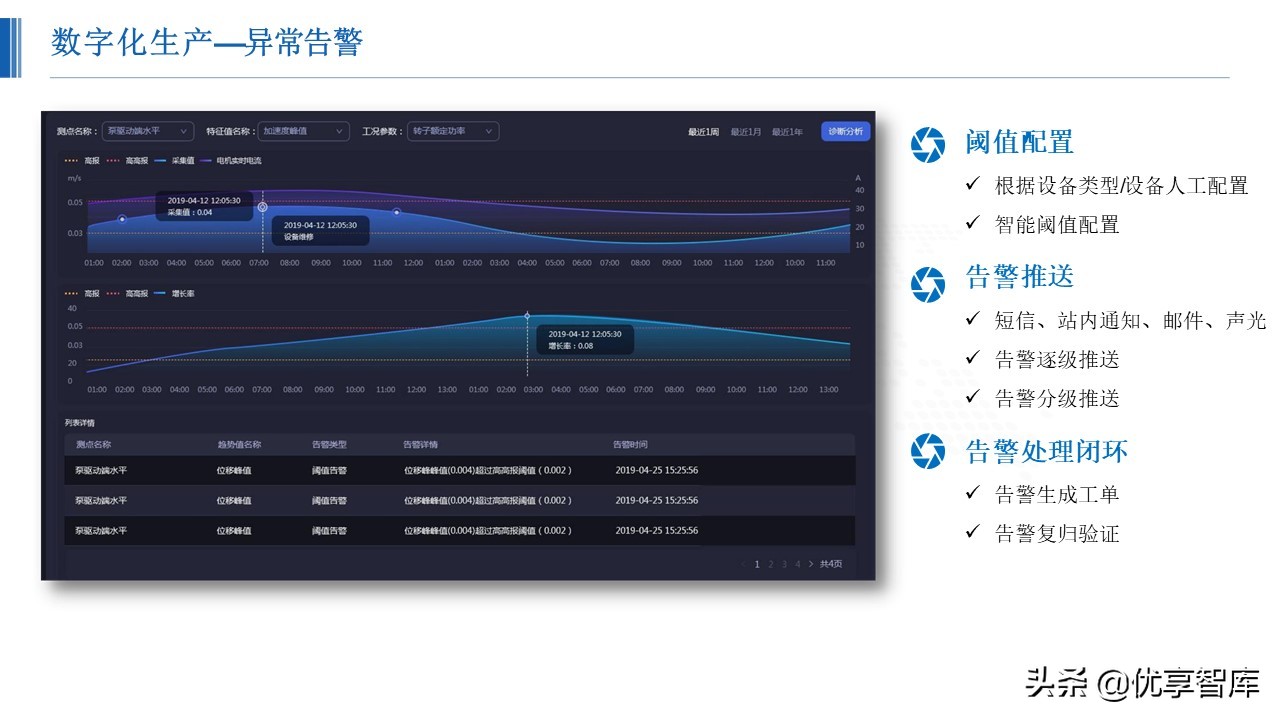
Task: Click the 告警处理闭环 heading
Action: click(x=1047, y=451)
